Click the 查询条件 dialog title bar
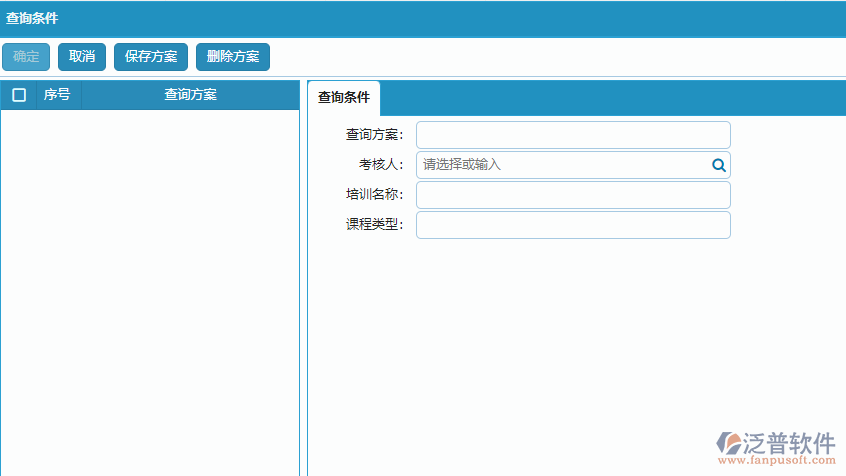This screenshot has height=476, width=846. tap(423, 18)
